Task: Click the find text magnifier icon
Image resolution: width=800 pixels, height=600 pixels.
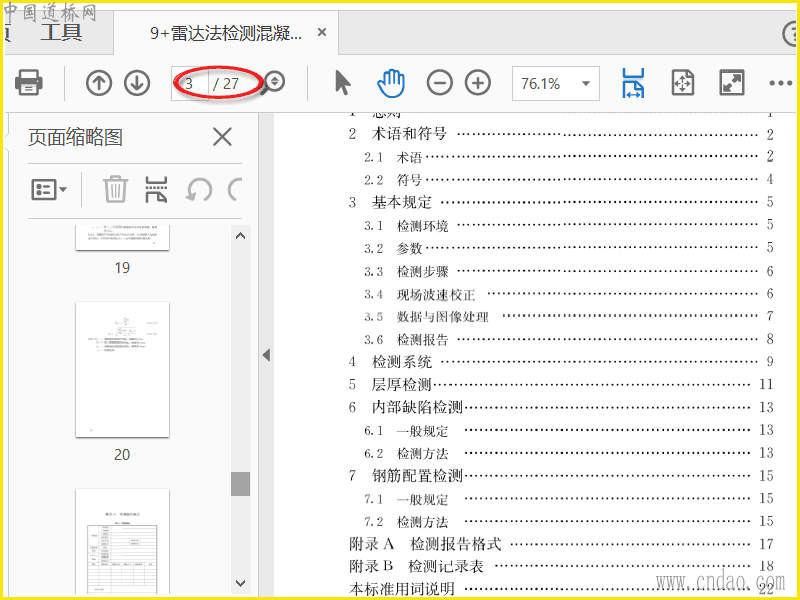Action: pyautogui.click(x=273, y=83)
